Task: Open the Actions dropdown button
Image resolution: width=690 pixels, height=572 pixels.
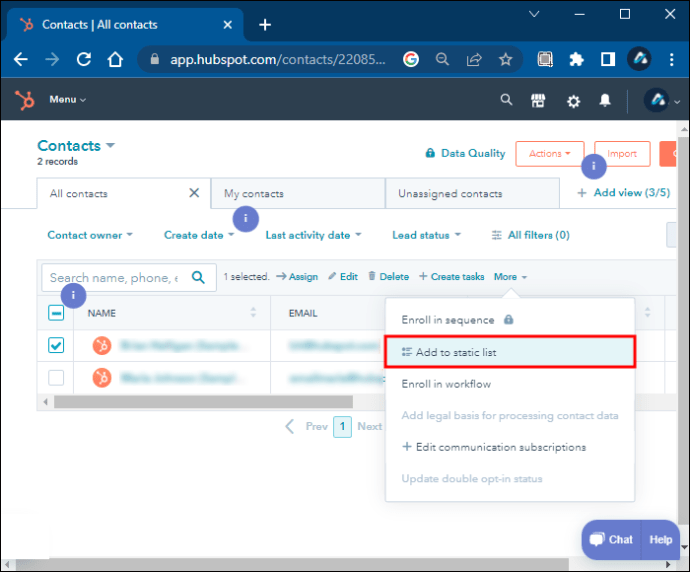Action: (x=549, y=154)
